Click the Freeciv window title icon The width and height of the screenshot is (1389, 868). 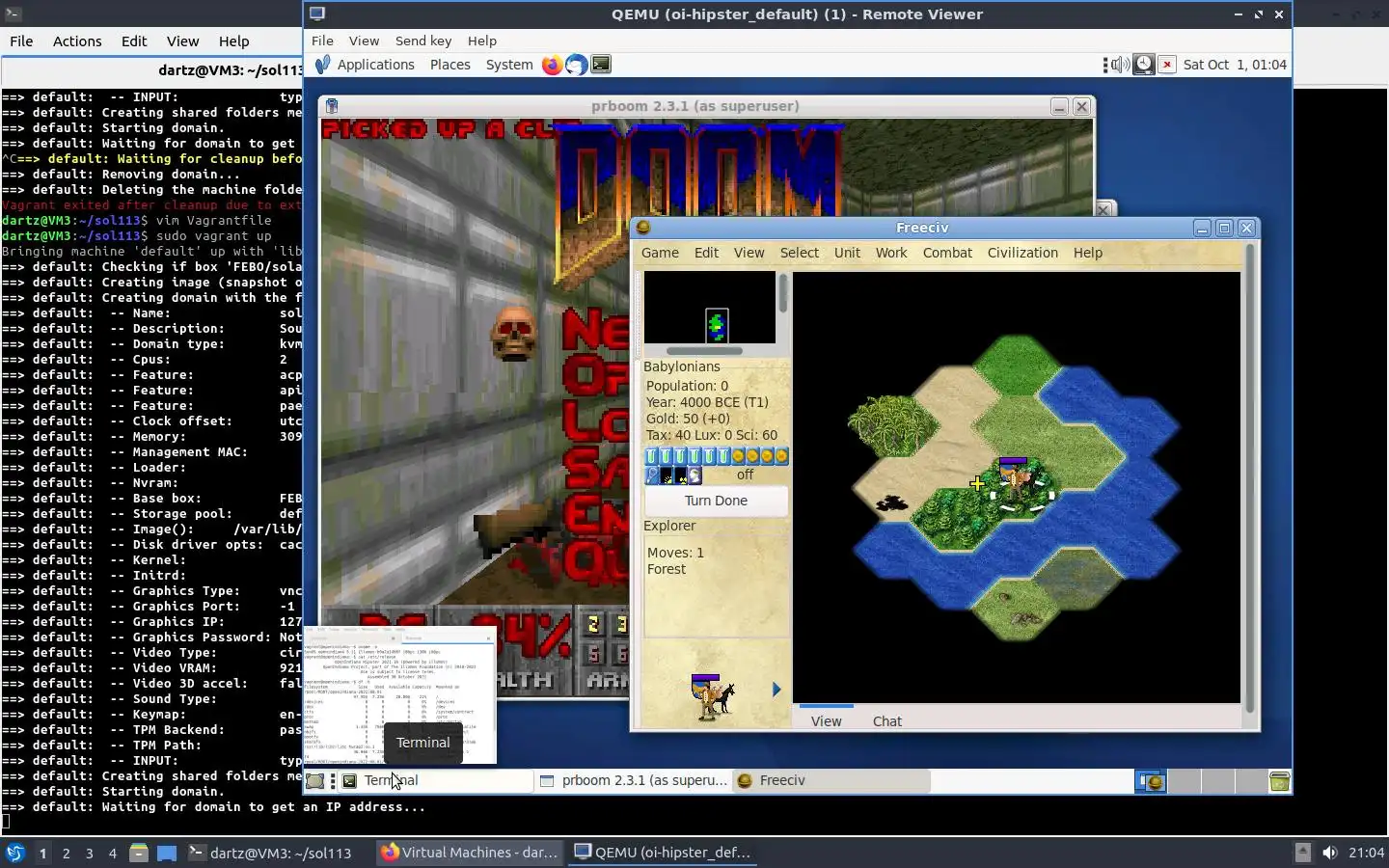[x=643, y=228]
